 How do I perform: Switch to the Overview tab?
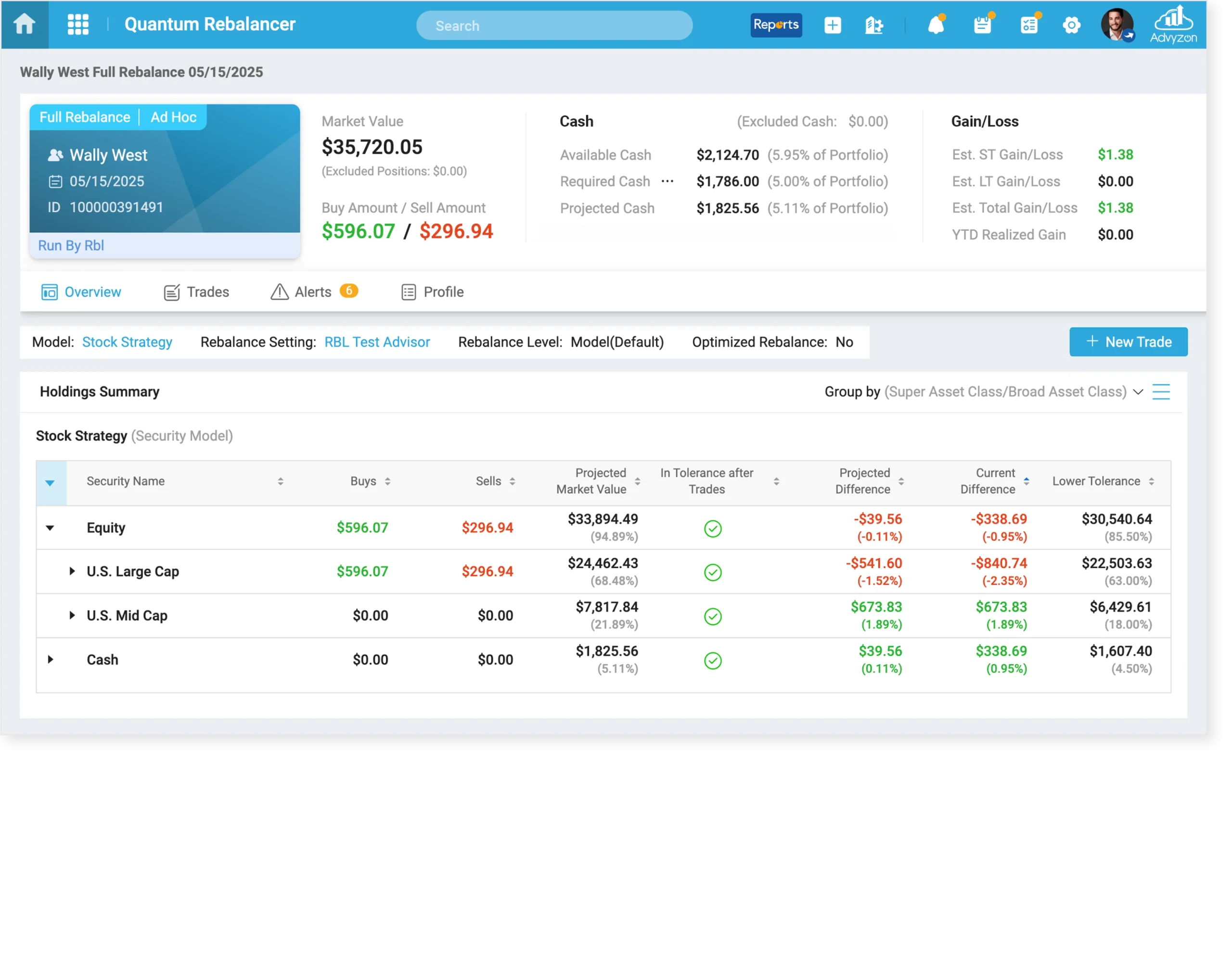[x=81, y=292]
